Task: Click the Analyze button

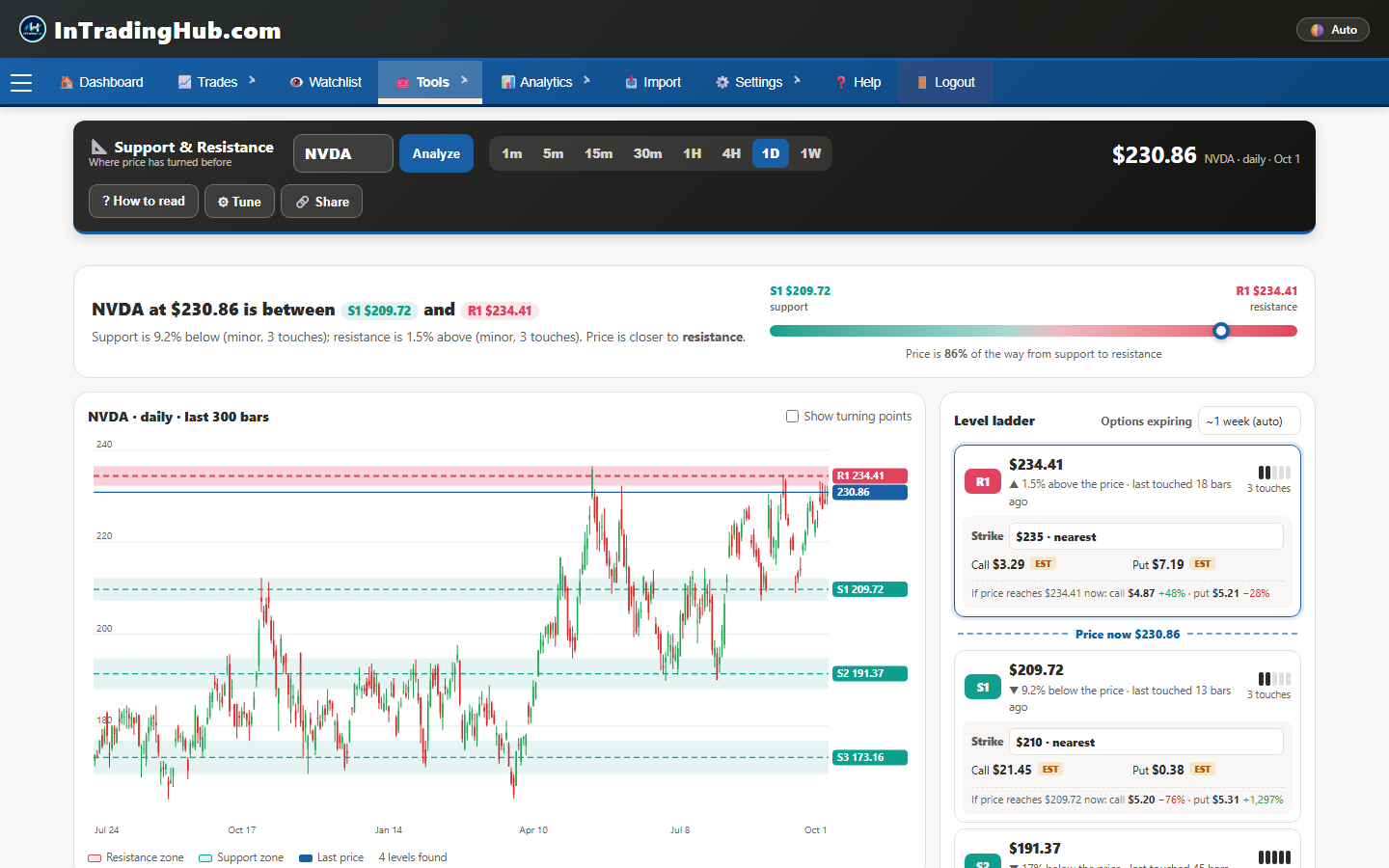Action: click(x=436, y=153)
